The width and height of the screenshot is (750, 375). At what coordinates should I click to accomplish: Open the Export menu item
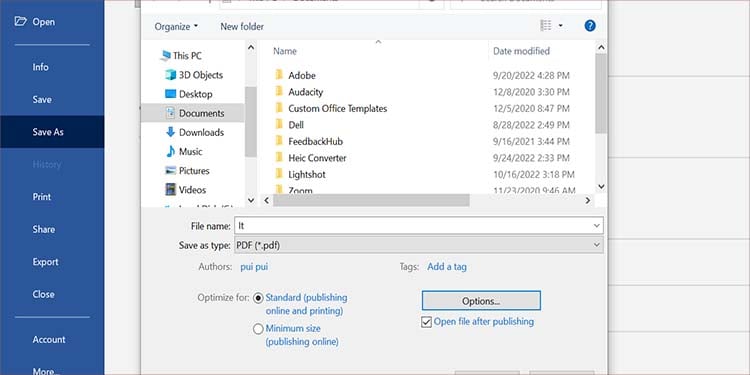pyautogui.click(x=45, y=262)
